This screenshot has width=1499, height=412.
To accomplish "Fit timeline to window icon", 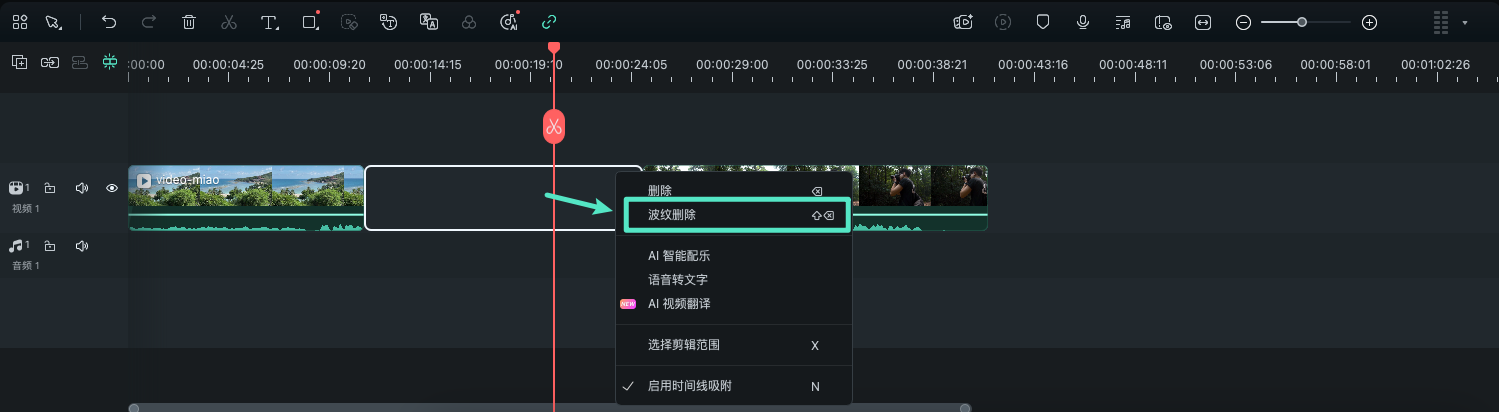I will [x=1203, y=22].
